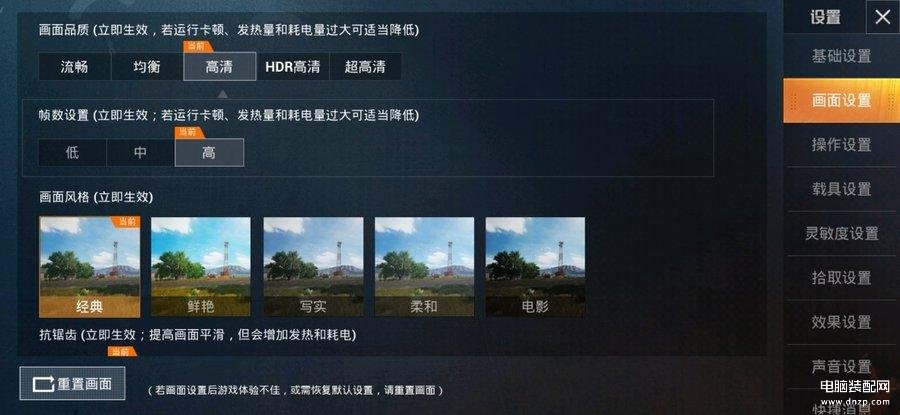The height and width of the screenshot is (415, 900).
Task: Close the settings panel with X
Action: [x=882, y=17]
